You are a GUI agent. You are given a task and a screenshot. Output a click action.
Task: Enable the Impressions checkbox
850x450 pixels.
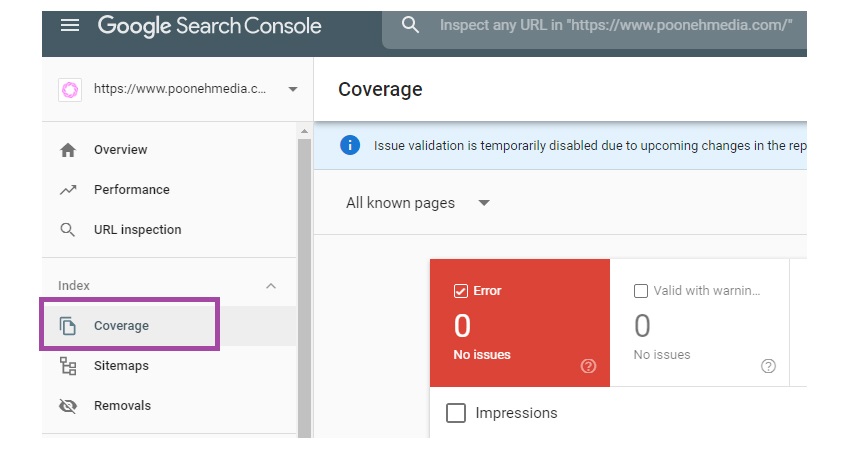456,413
